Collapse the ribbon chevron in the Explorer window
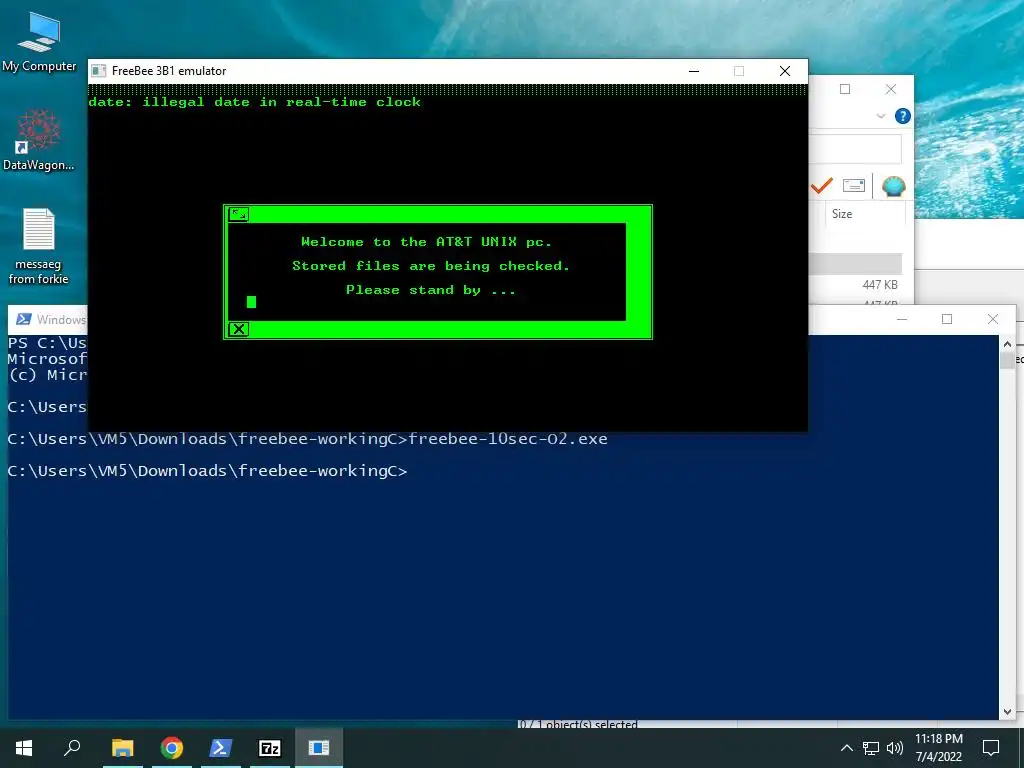 click(880, 116)
